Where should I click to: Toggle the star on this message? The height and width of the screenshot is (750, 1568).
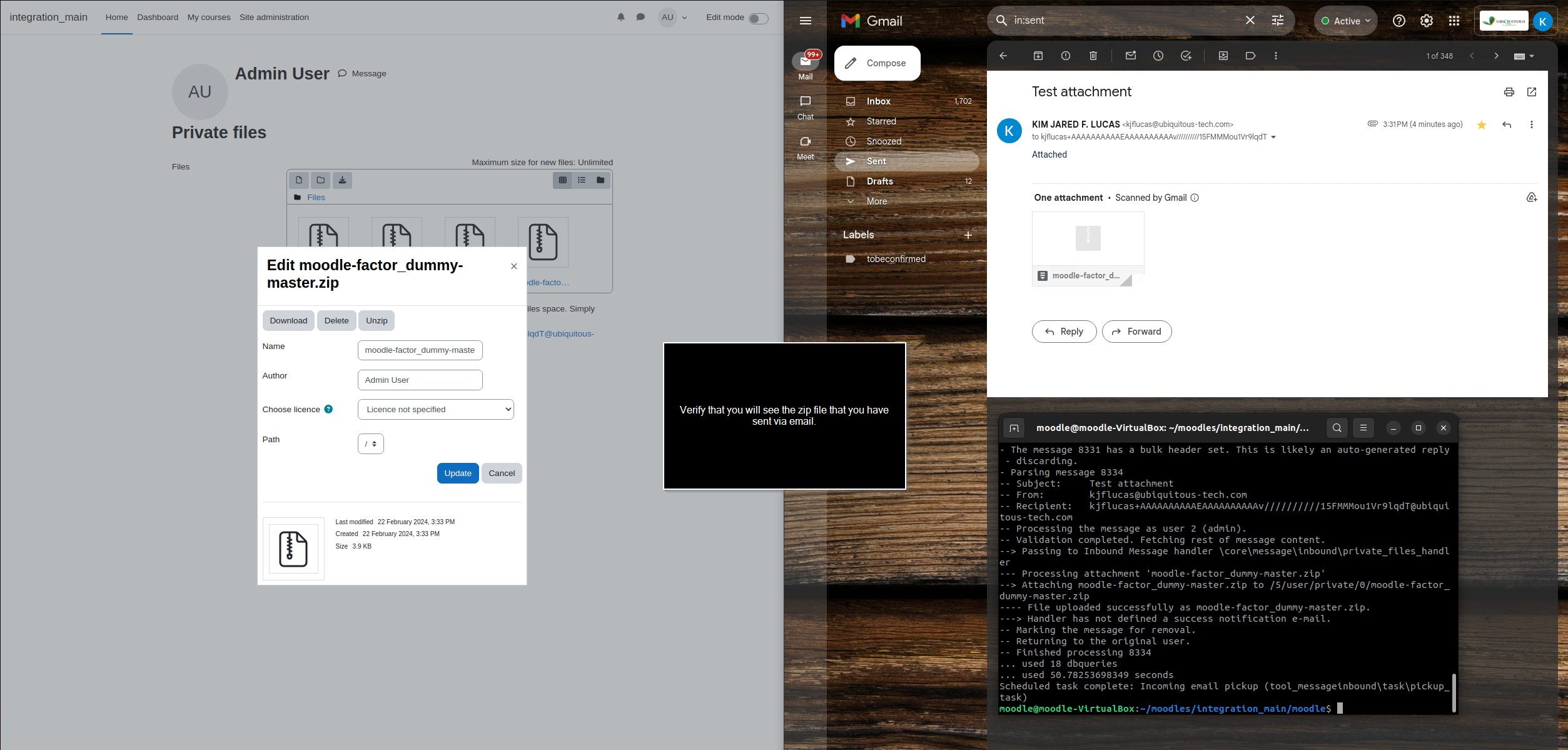(1482, 124)
